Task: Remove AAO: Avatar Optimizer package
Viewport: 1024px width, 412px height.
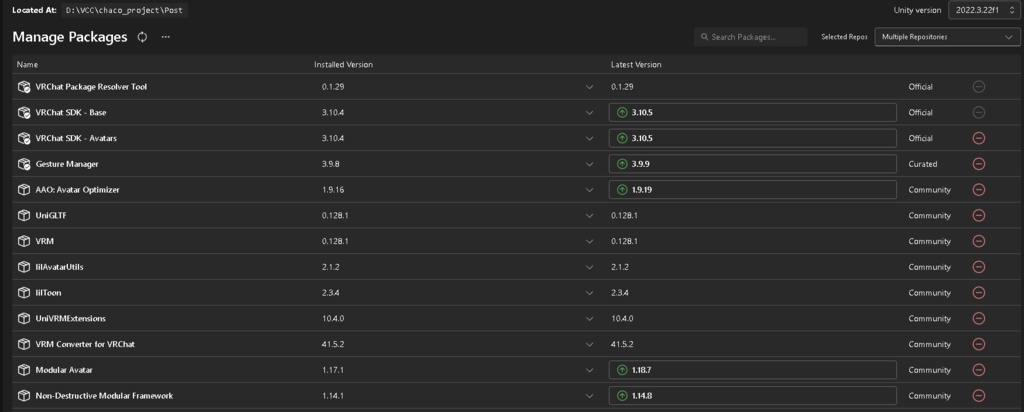Action: pos(978,190)
